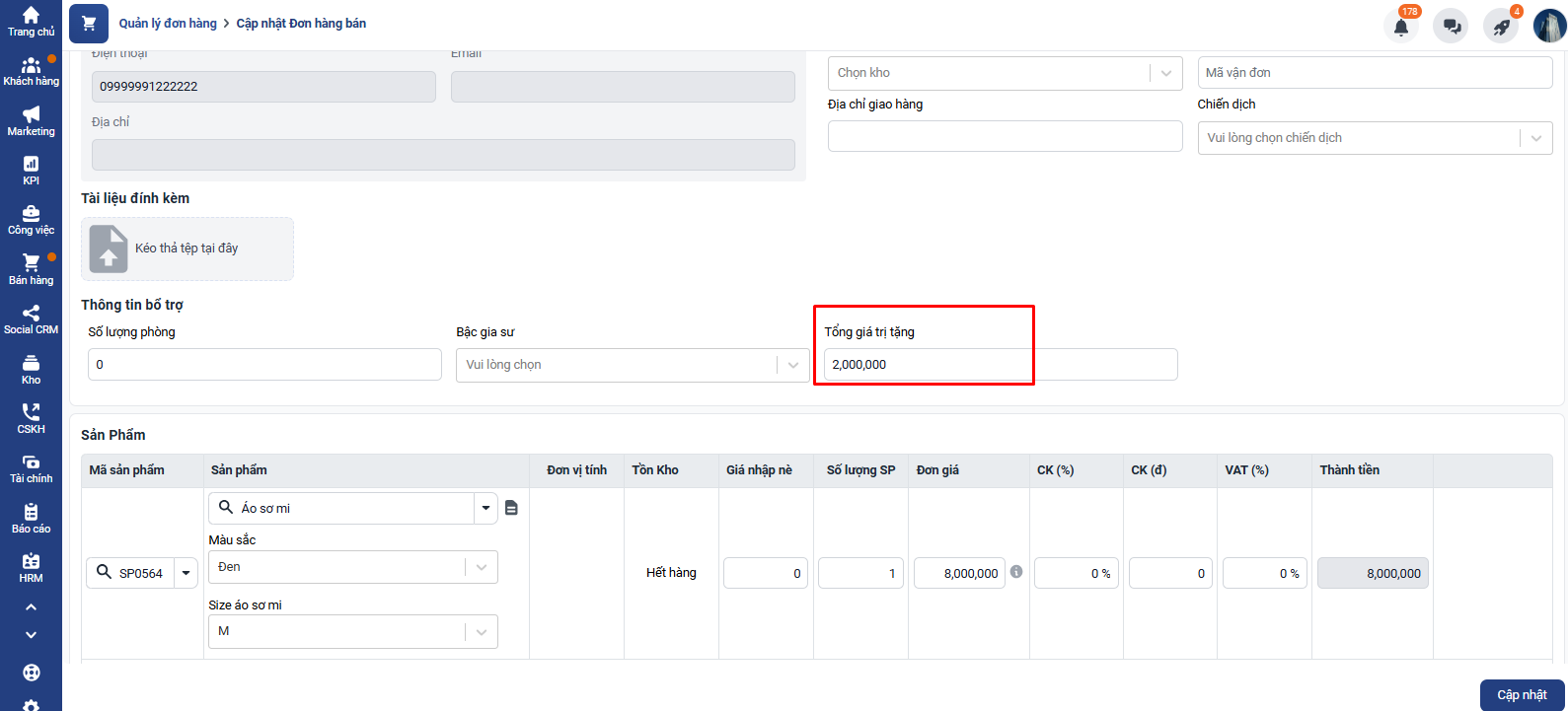Screen dimensions: 1568x711
Task: Open the Màu sắc color dropdown
Action: (481, 567)
